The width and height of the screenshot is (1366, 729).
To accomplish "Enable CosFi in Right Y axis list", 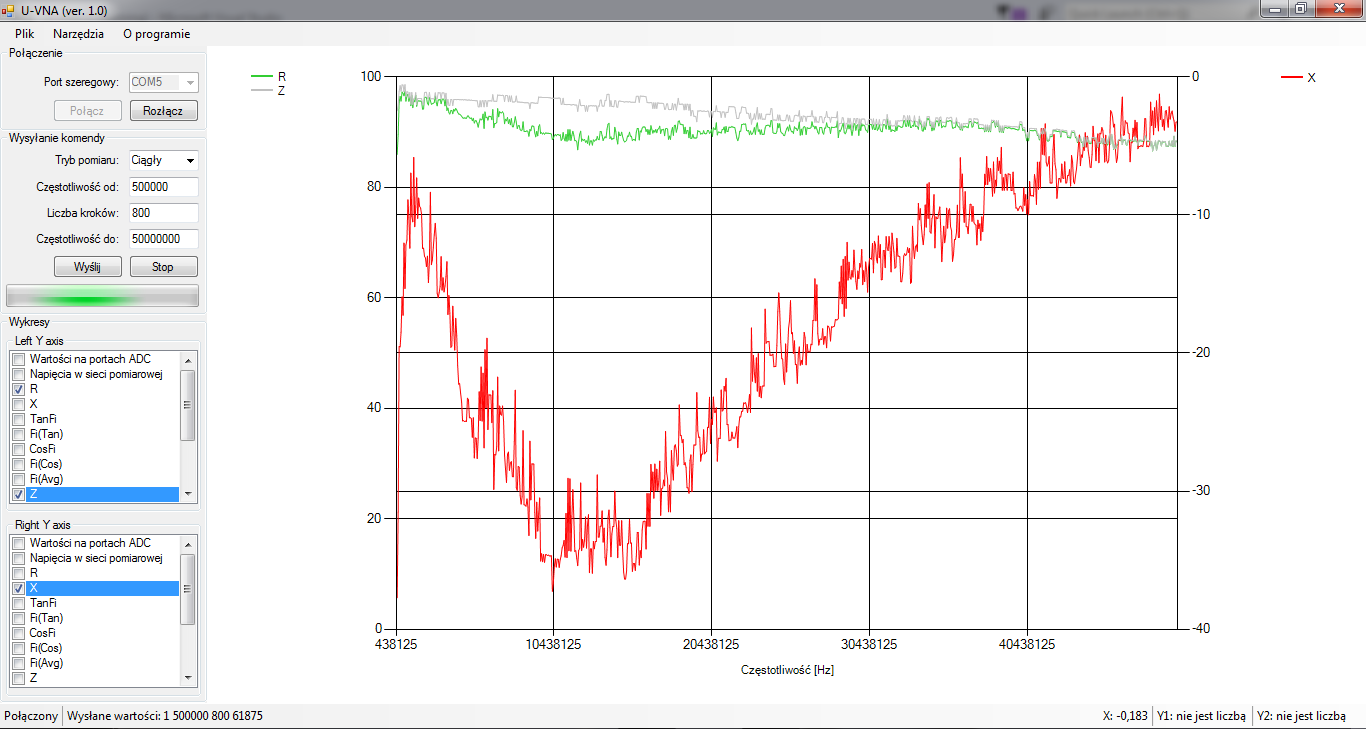I will click(18, 633).
